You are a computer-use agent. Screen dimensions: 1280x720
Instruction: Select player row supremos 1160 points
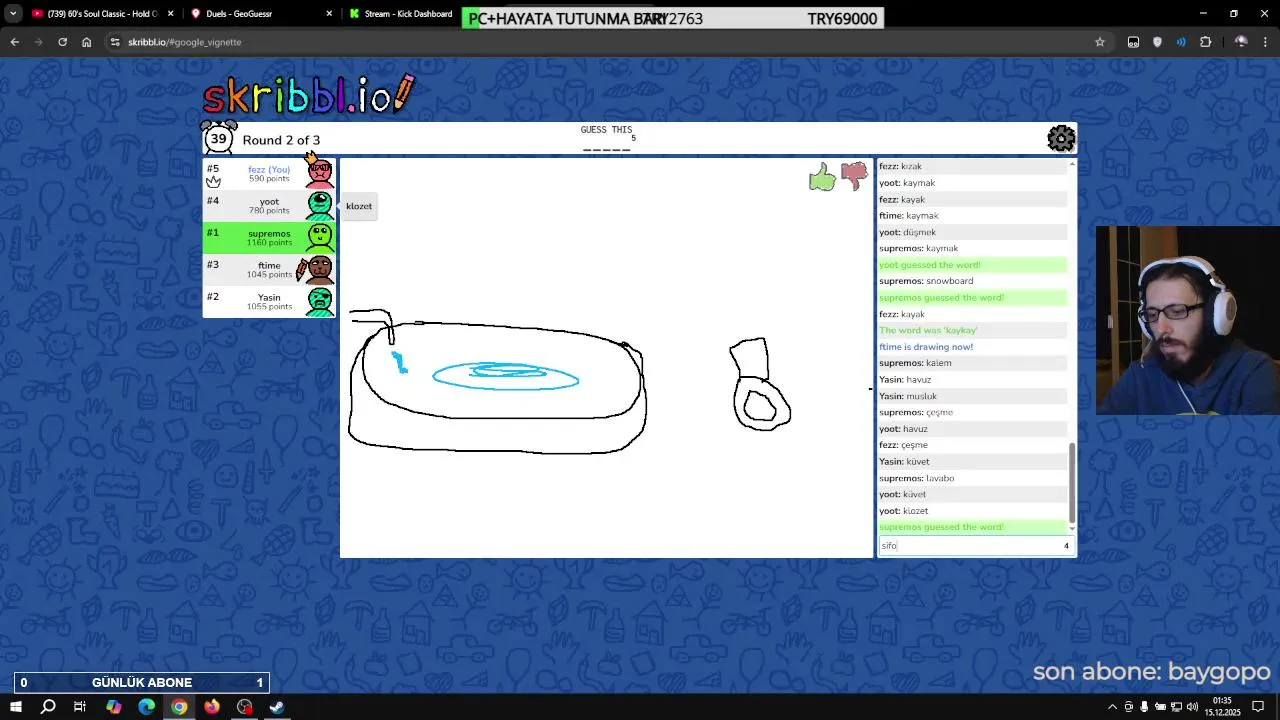(x=269, y=237)
